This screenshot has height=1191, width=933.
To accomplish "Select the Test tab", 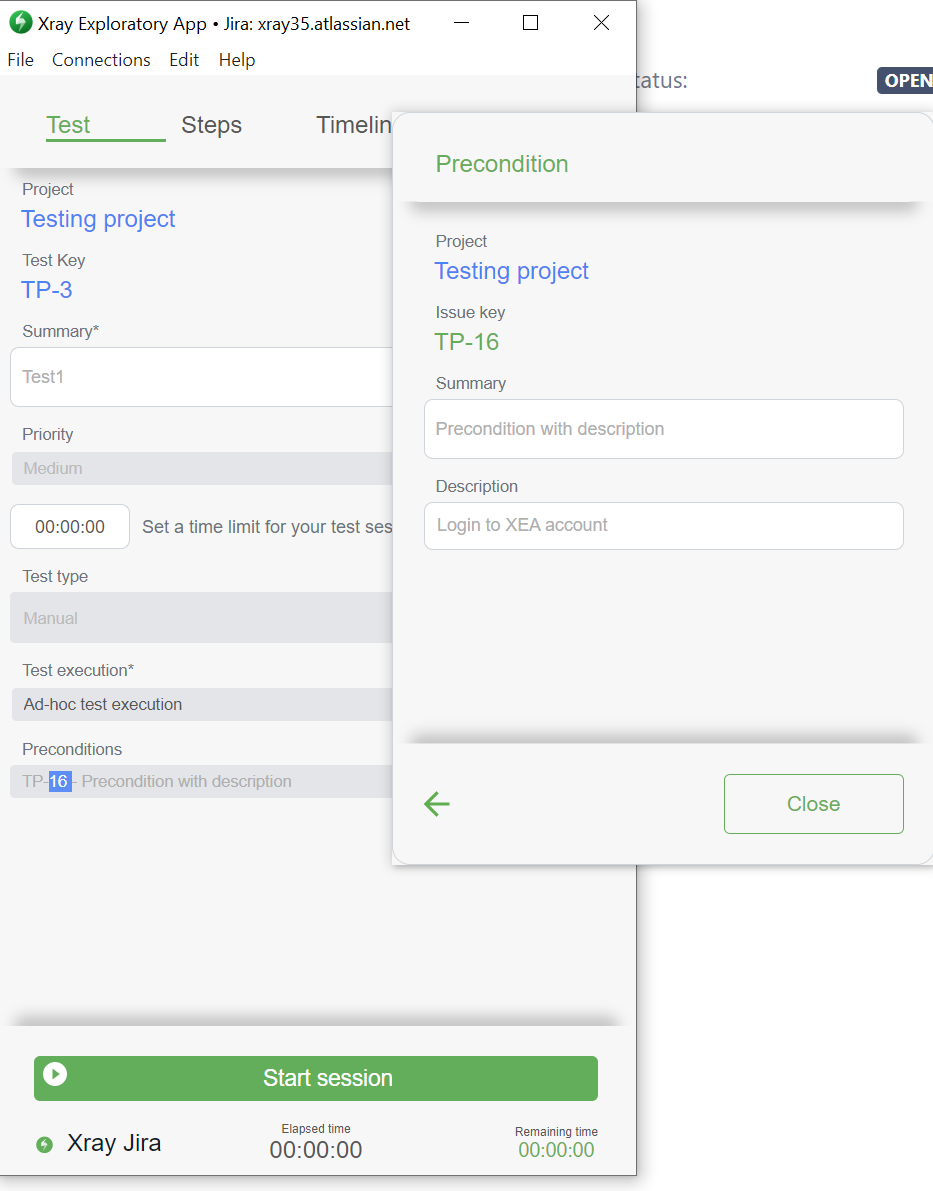I will pyautogui.click(x=68, y=125).
